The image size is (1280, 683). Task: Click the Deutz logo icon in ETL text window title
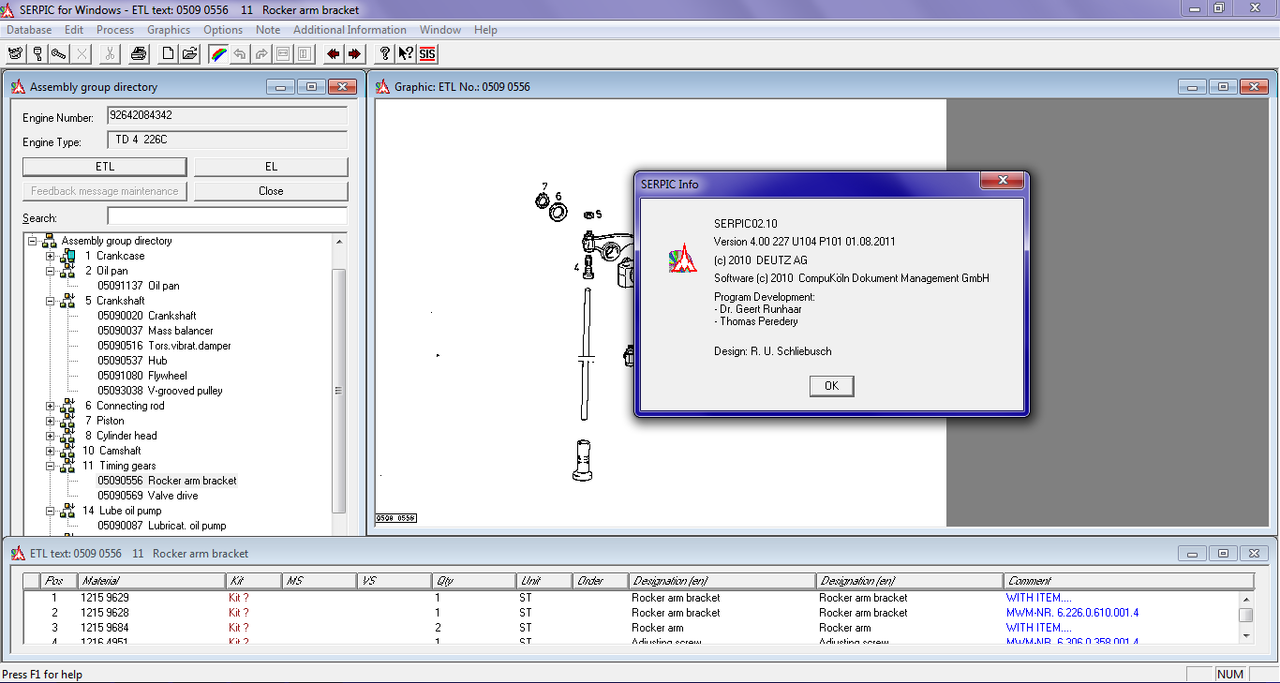[x=18, y=553]
